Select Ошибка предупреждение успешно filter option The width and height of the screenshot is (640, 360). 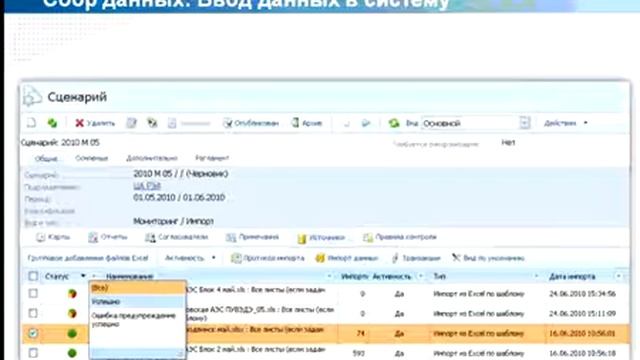click(x=138, y=320)
